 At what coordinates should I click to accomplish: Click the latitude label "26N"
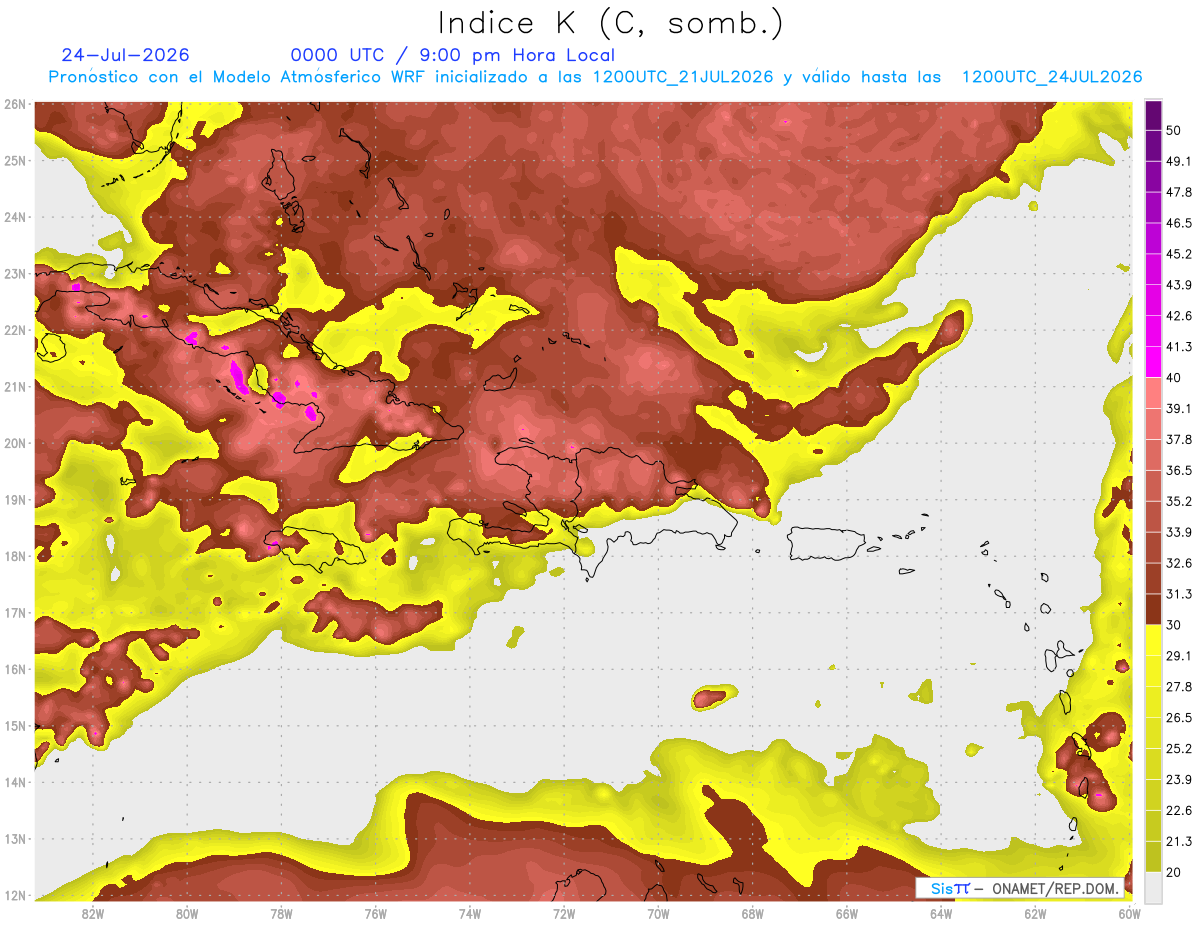click(x=15, y=103)
